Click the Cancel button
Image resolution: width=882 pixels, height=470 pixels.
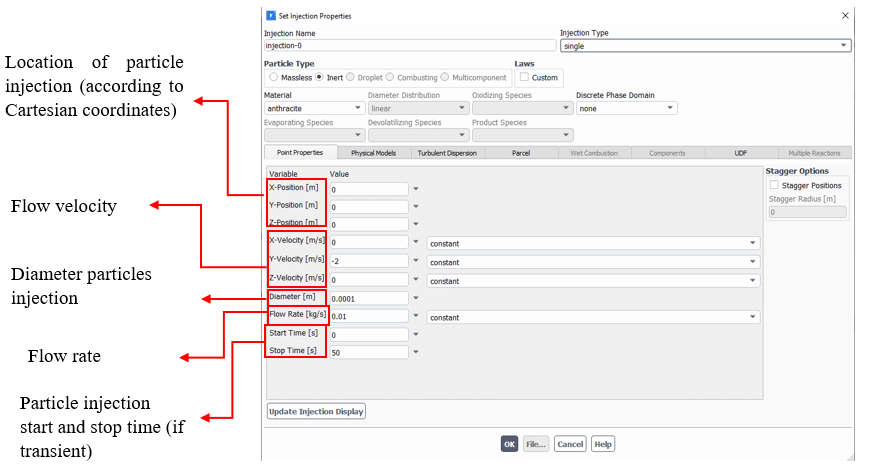[x=570, y=444]
